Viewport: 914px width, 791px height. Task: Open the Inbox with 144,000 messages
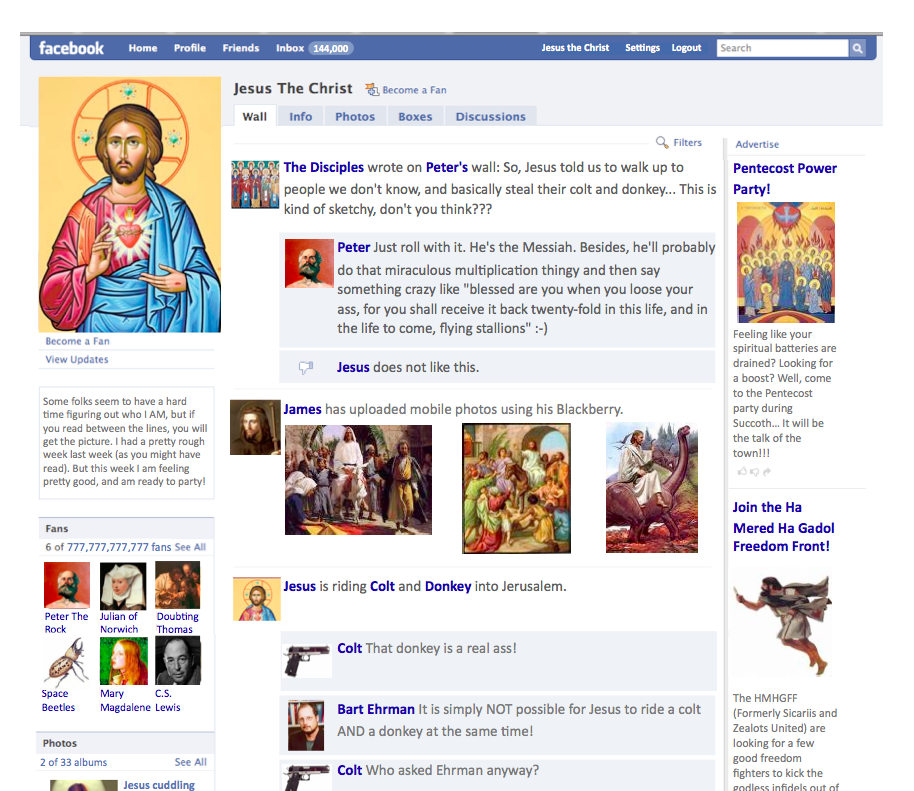coord(314,48)
